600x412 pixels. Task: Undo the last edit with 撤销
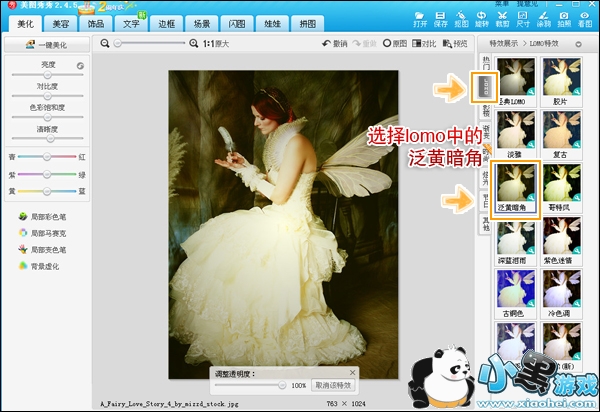click(334, 44)
